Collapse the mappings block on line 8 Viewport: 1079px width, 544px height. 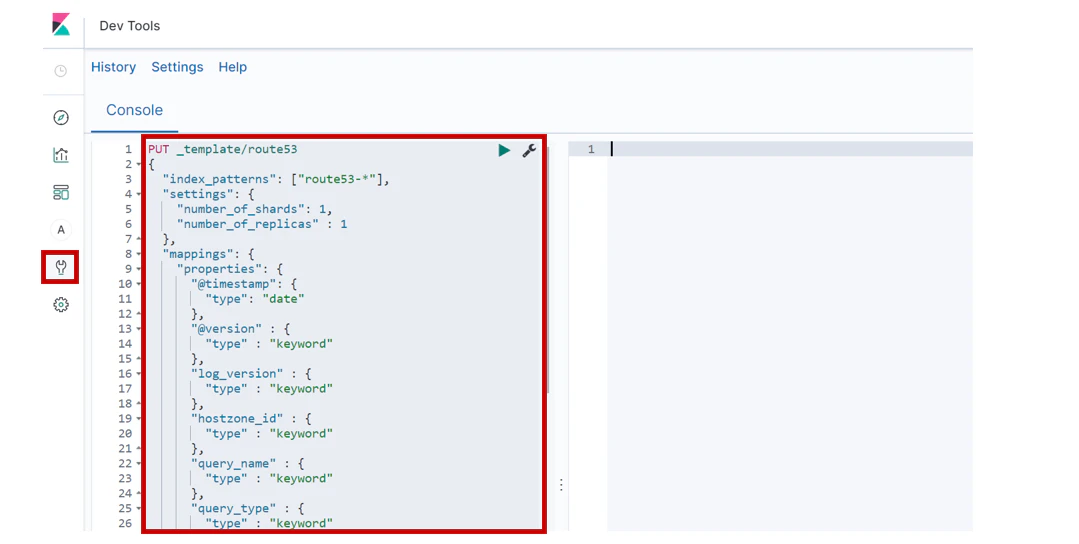pos(138,254)
